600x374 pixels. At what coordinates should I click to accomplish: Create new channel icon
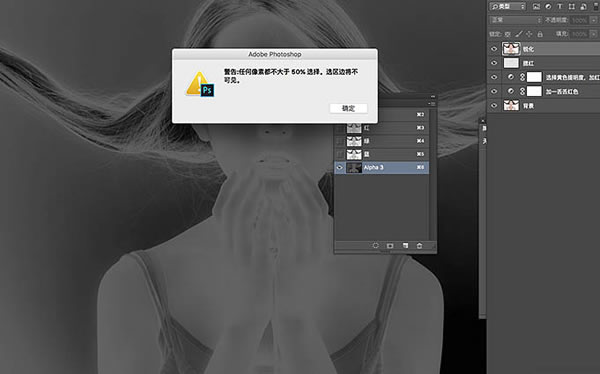click(405, 246)
